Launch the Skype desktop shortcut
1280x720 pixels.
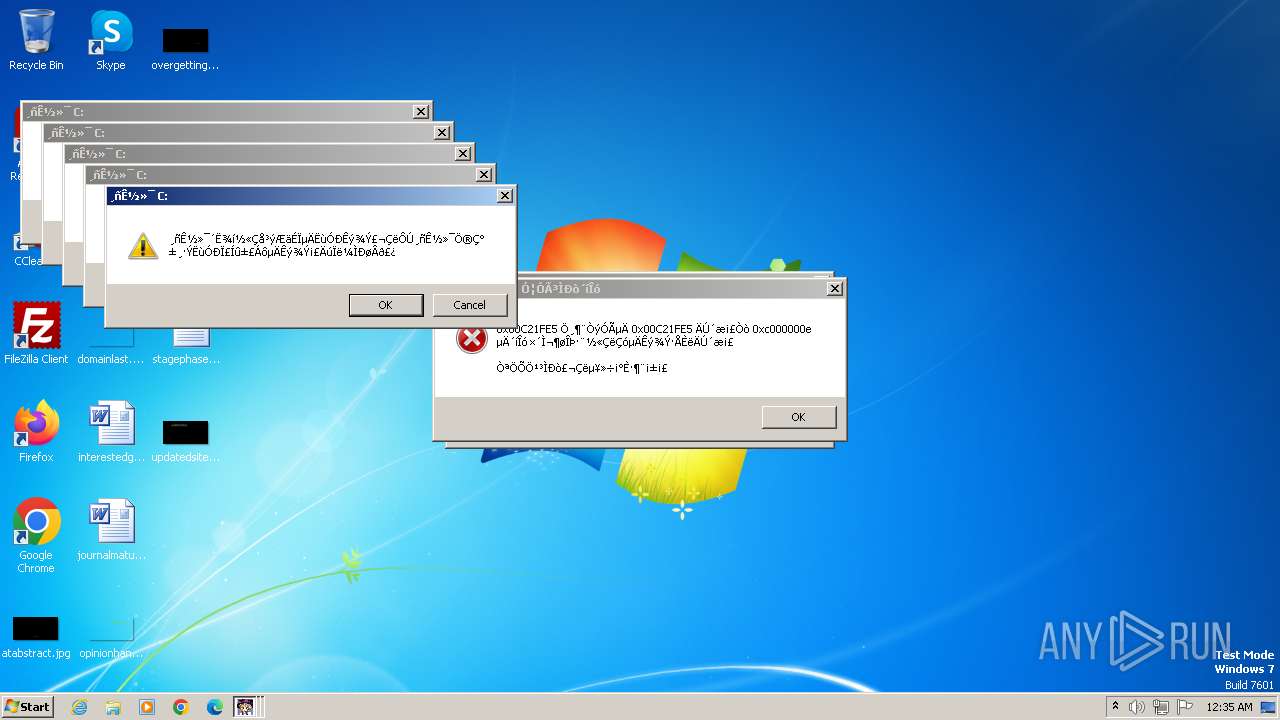(x=111, y=40)
